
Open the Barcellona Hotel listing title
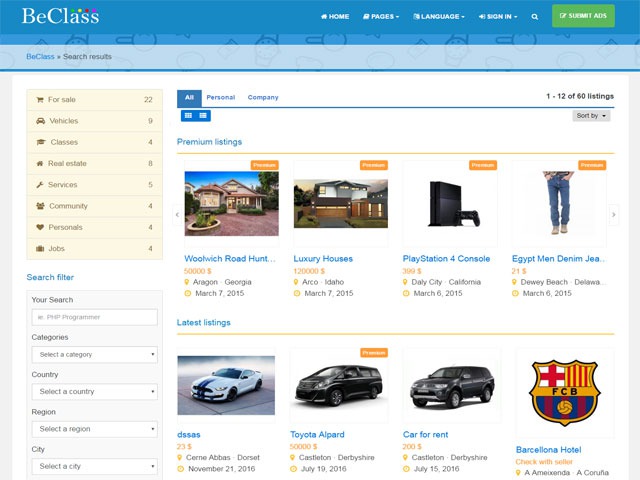tap(549, 449)
